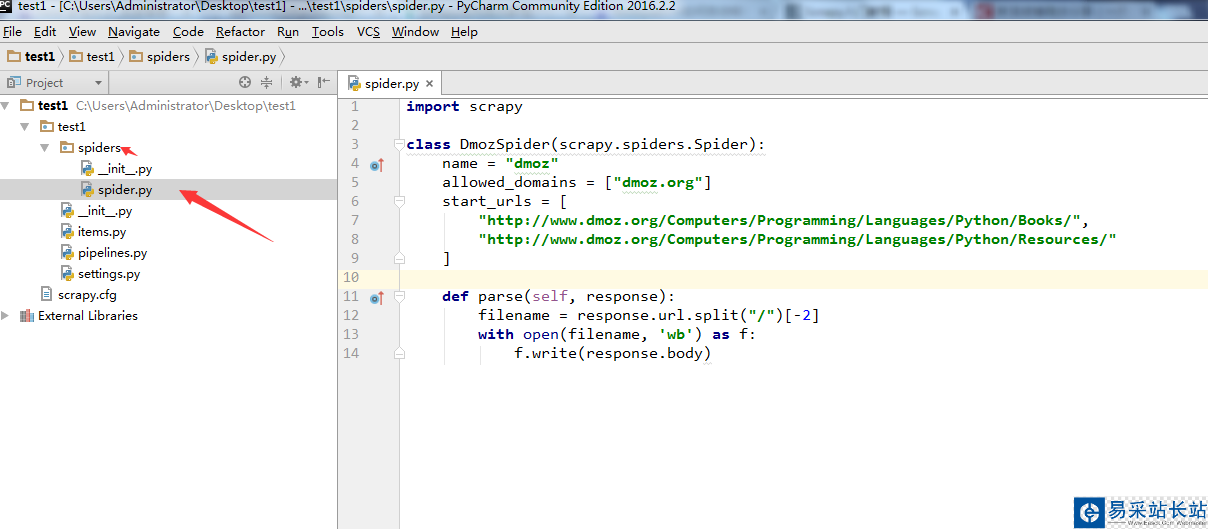Open the Navigate menu
This screenshot has height=529, width=1208.
click(134, 32)
